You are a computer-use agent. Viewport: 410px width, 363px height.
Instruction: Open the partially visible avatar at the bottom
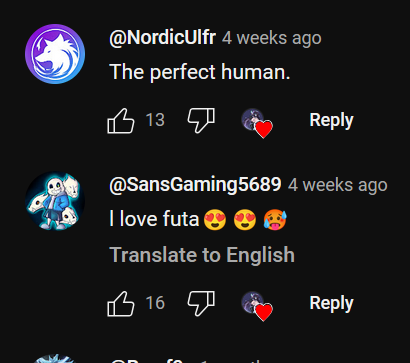pos(55,359)
